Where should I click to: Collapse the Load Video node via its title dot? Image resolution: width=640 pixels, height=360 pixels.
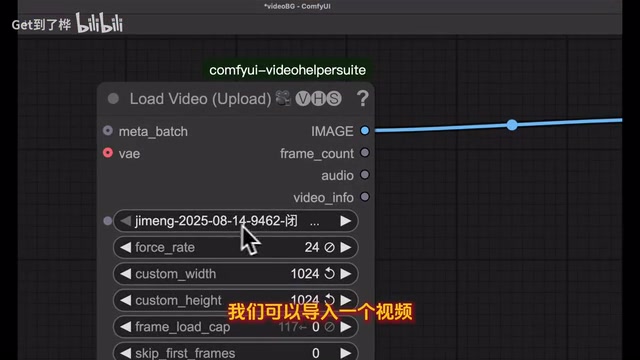click(113, 98)
